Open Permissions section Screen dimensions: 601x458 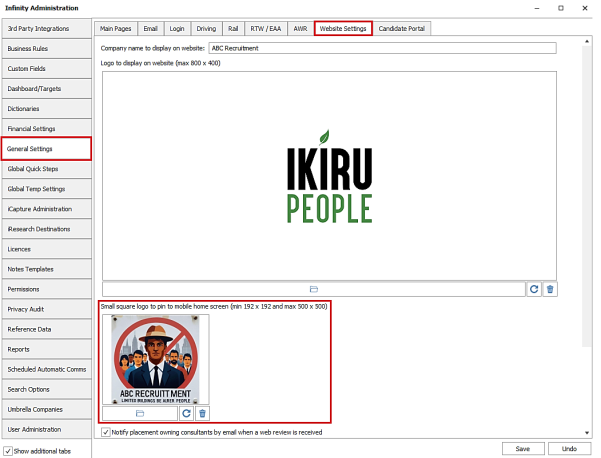(46, 289)
